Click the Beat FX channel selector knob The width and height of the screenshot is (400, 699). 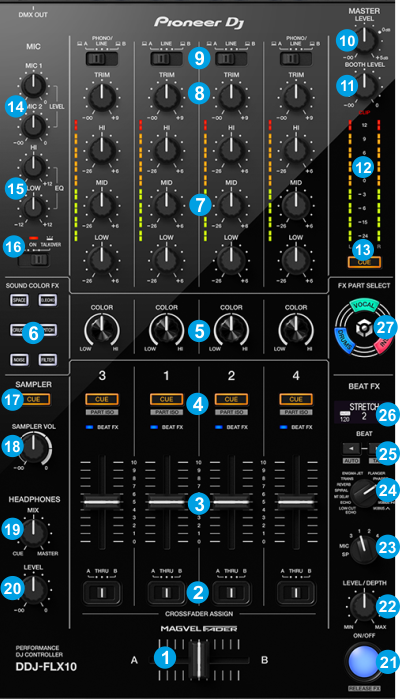363,549
